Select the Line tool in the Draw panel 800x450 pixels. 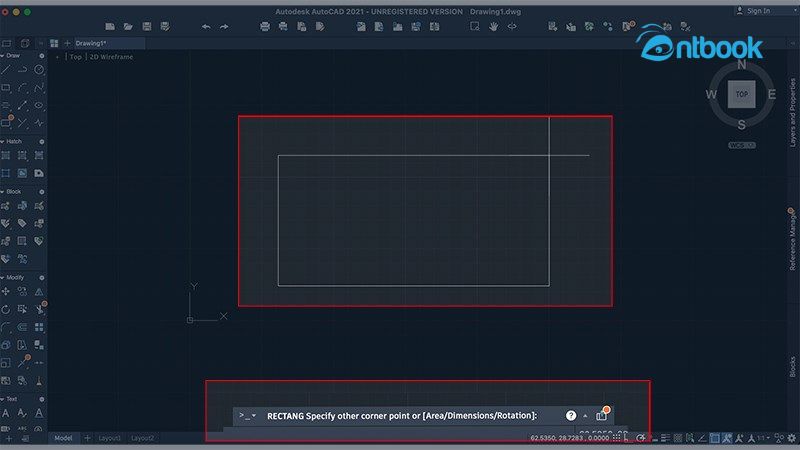click(6, 69)
